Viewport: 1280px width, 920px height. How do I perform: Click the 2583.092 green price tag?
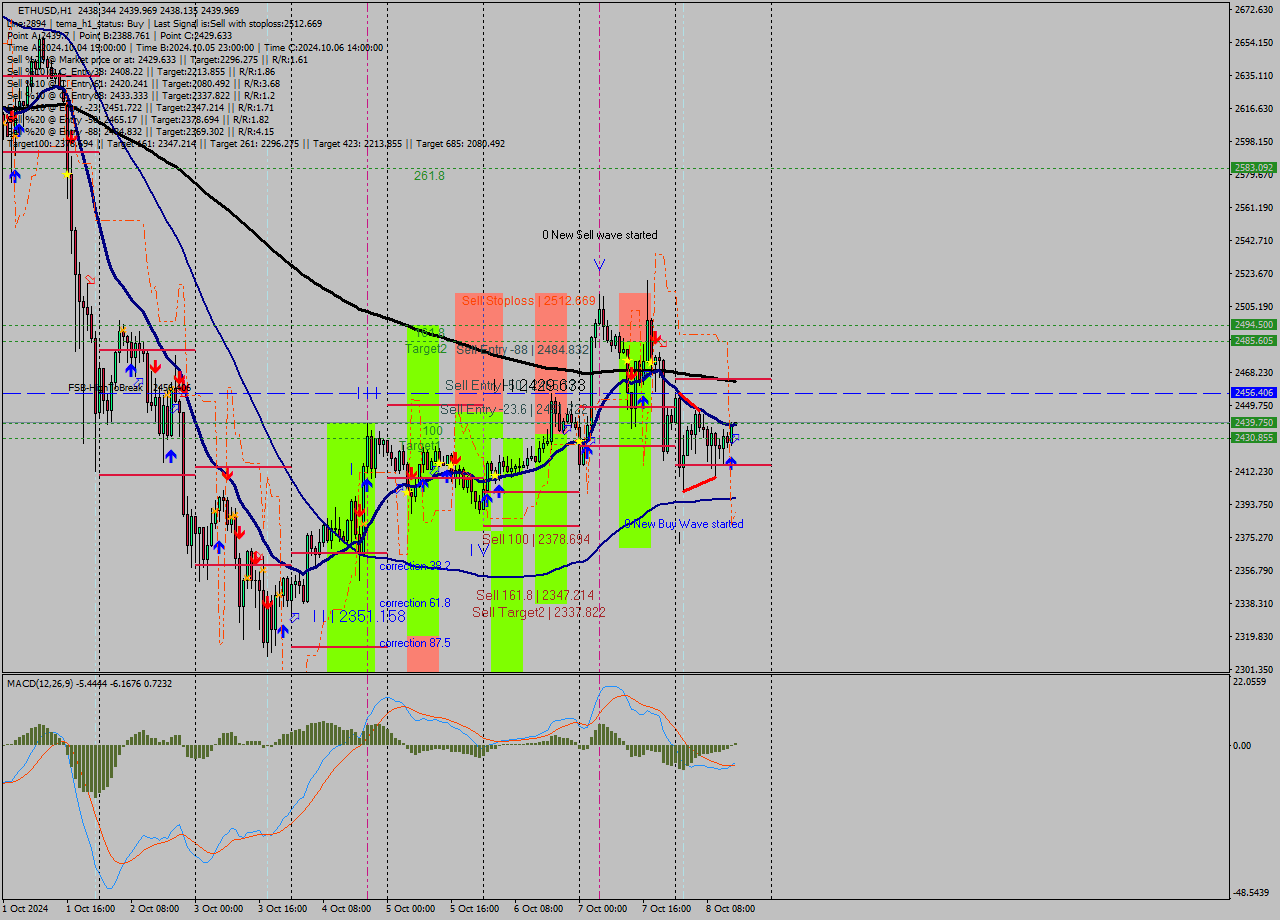pyautogui.click(x=1253, y=168)
